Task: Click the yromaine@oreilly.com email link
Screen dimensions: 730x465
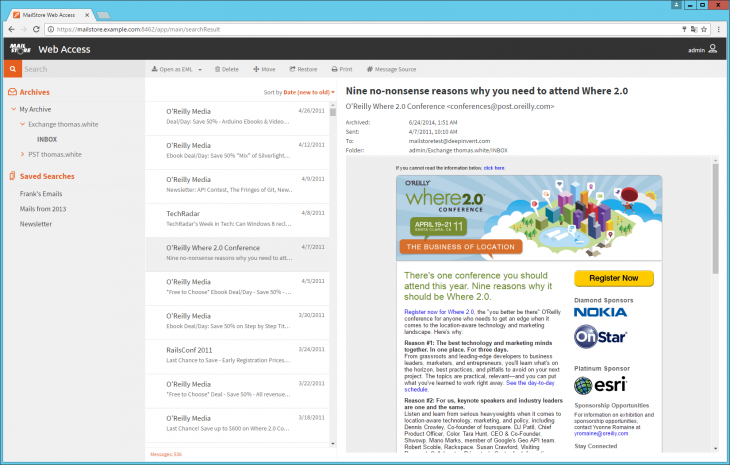Action: (601, 433)
